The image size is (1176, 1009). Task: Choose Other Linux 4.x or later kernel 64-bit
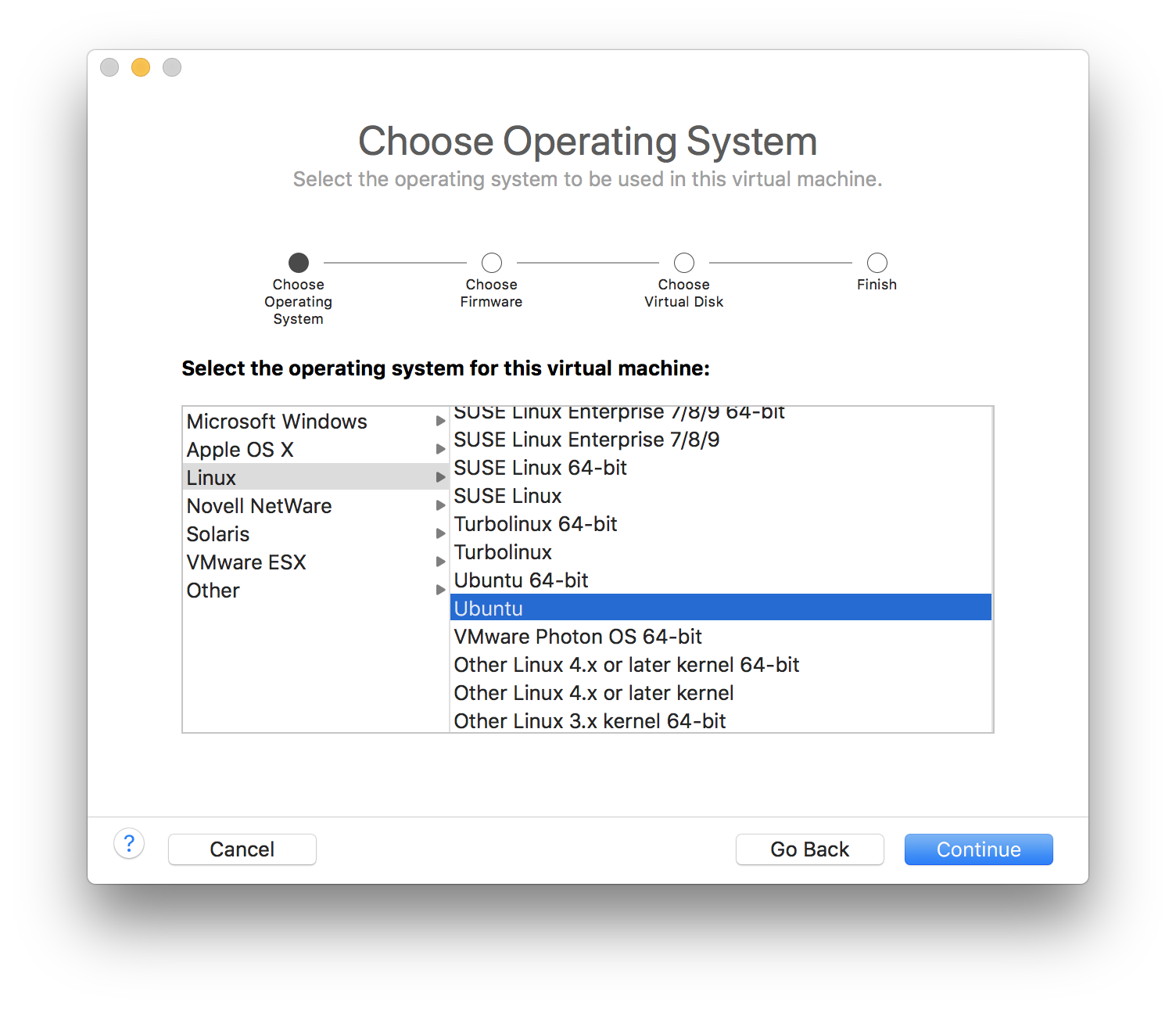[x=626, y=665]
